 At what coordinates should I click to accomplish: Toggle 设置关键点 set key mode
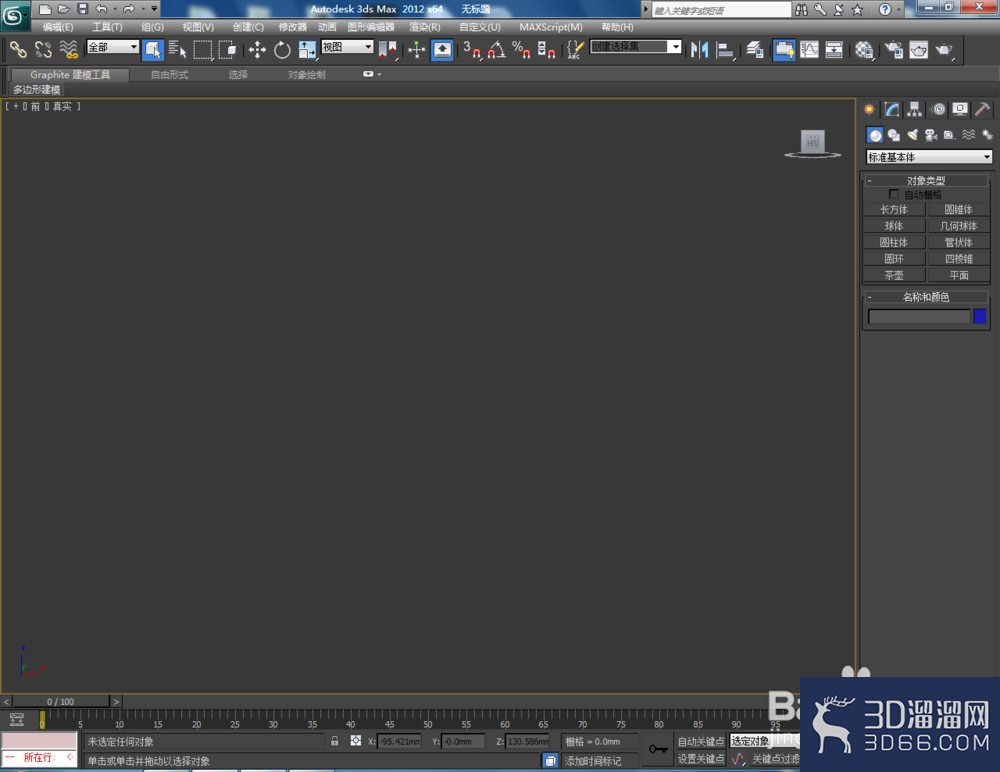coord(701,759)
